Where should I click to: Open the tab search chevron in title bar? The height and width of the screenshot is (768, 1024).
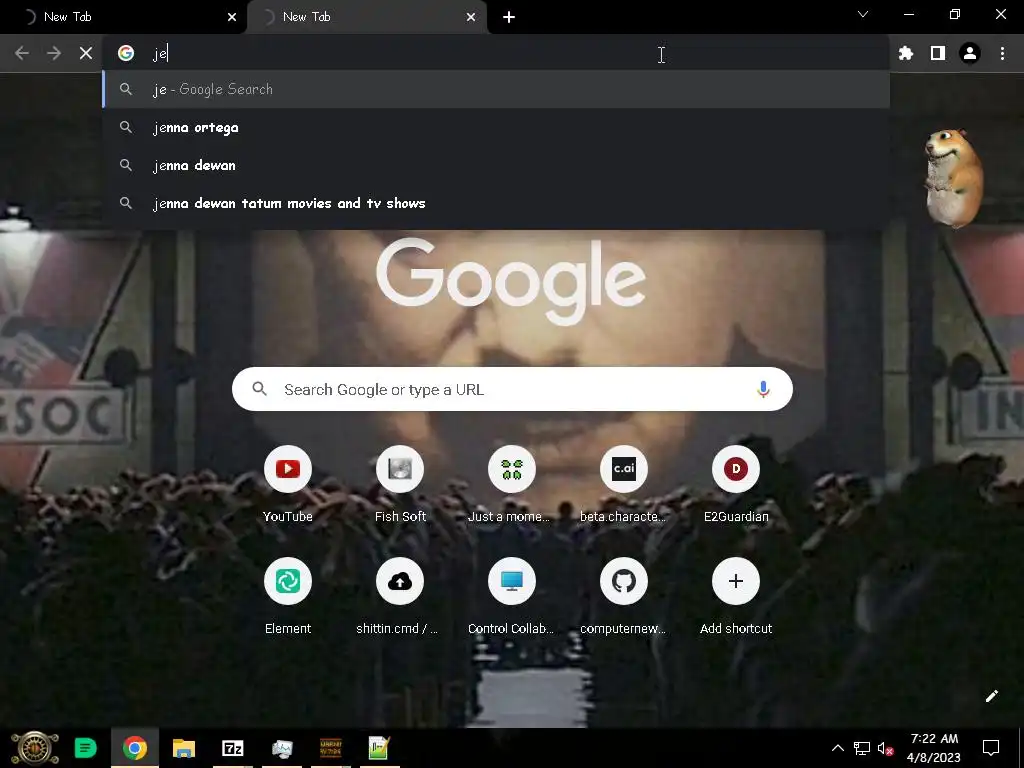click(x=863, y=14)
